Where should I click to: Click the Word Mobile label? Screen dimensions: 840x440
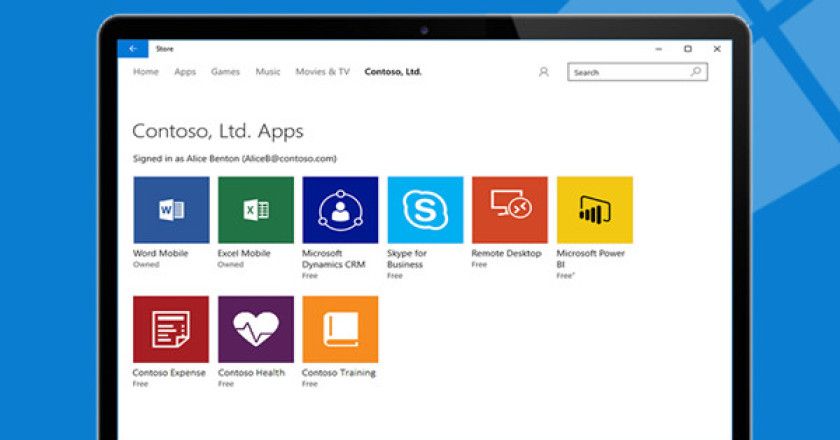pos(161,253)
